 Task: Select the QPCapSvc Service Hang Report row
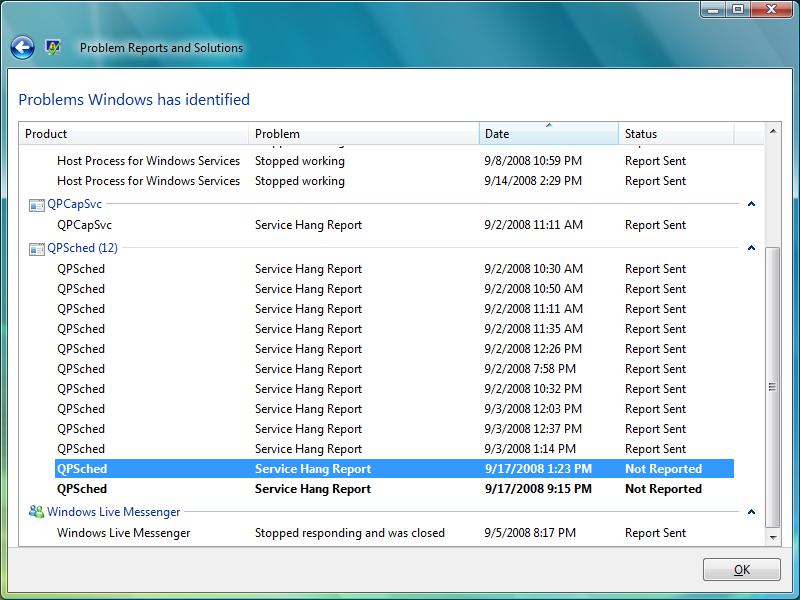pyautogui.click(x=394, y=225)
